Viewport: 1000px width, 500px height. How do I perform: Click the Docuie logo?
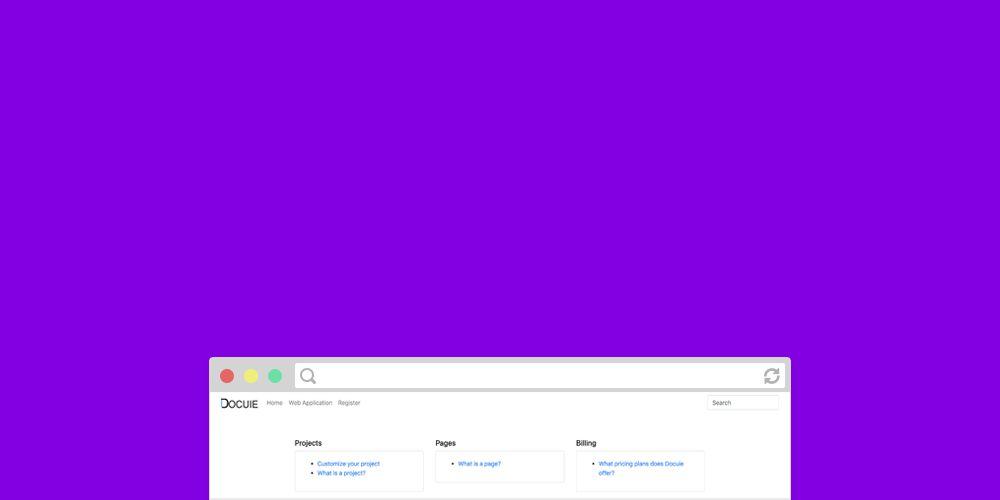tap(239, 403)
